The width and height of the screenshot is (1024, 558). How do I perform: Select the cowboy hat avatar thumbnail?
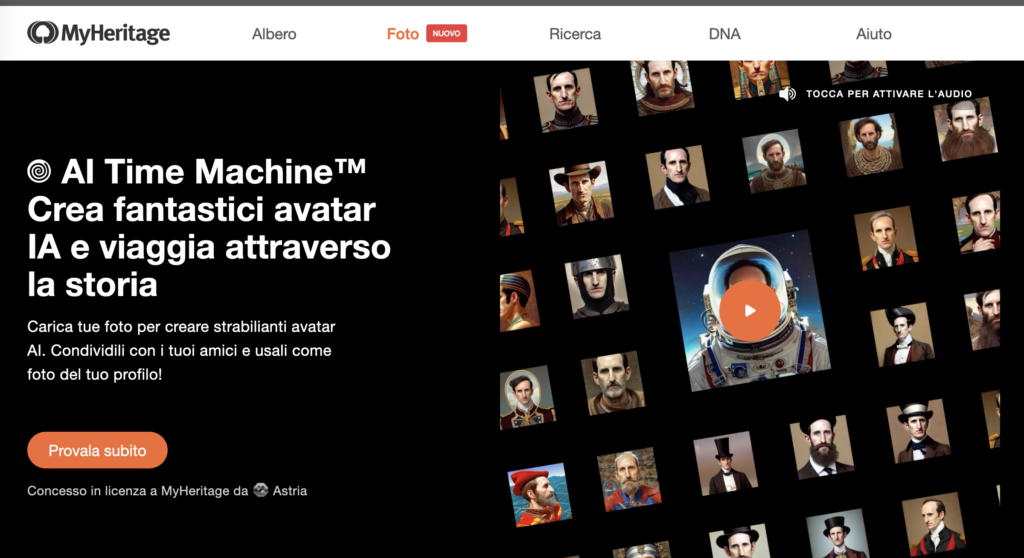[579, 193]
